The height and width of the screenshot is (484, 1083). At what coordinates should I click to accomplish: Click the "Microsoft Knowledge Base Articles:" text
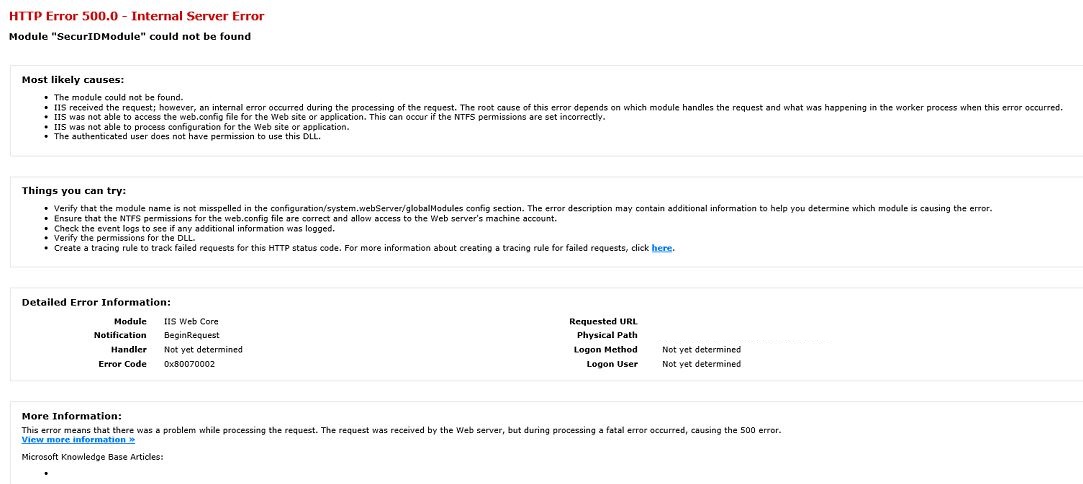(92, 457)
